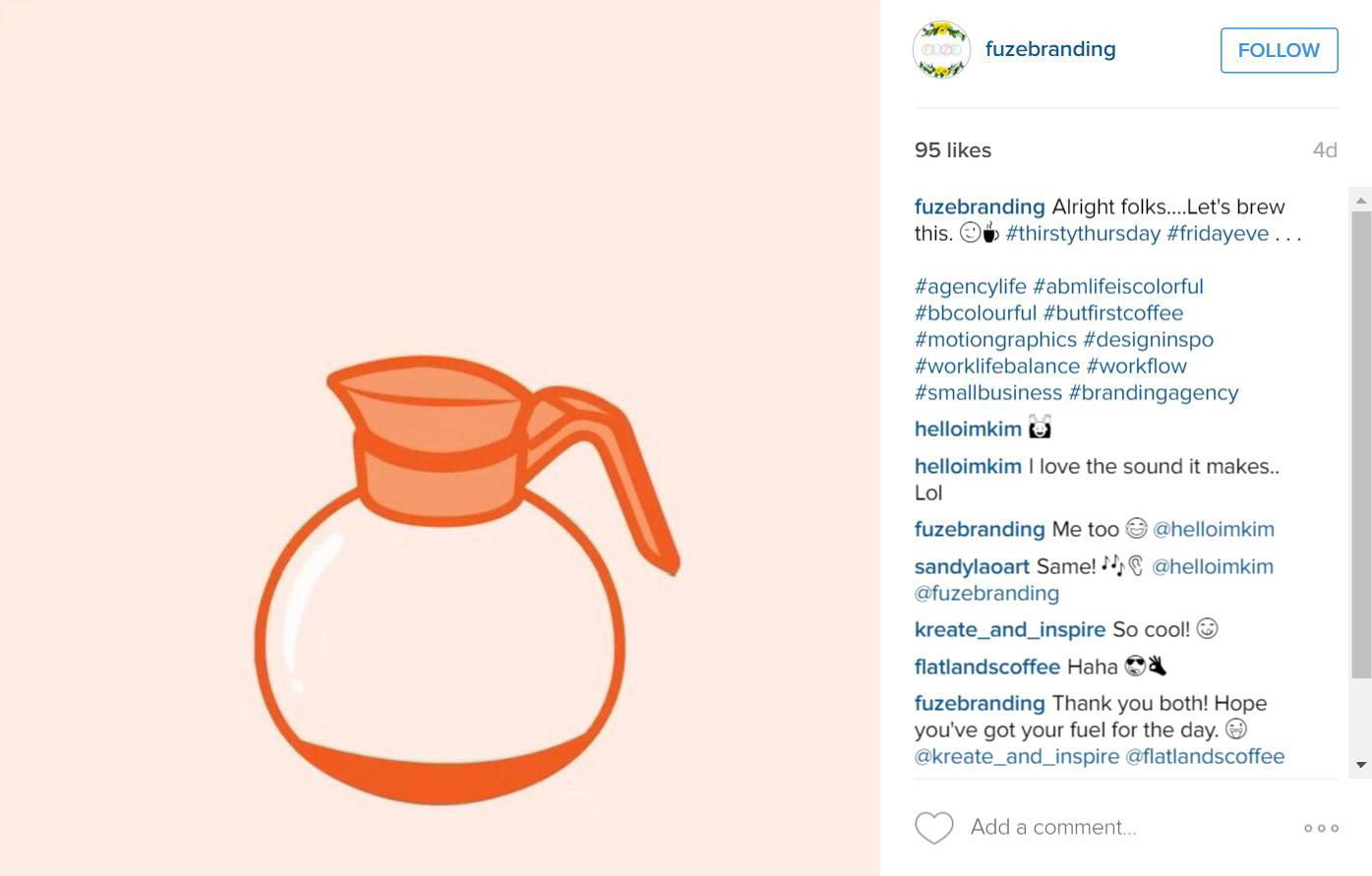The width and height of the screenshot is (1372, 876).
Task: Open flatlandscoffee commenter profile
Action: 987,668
